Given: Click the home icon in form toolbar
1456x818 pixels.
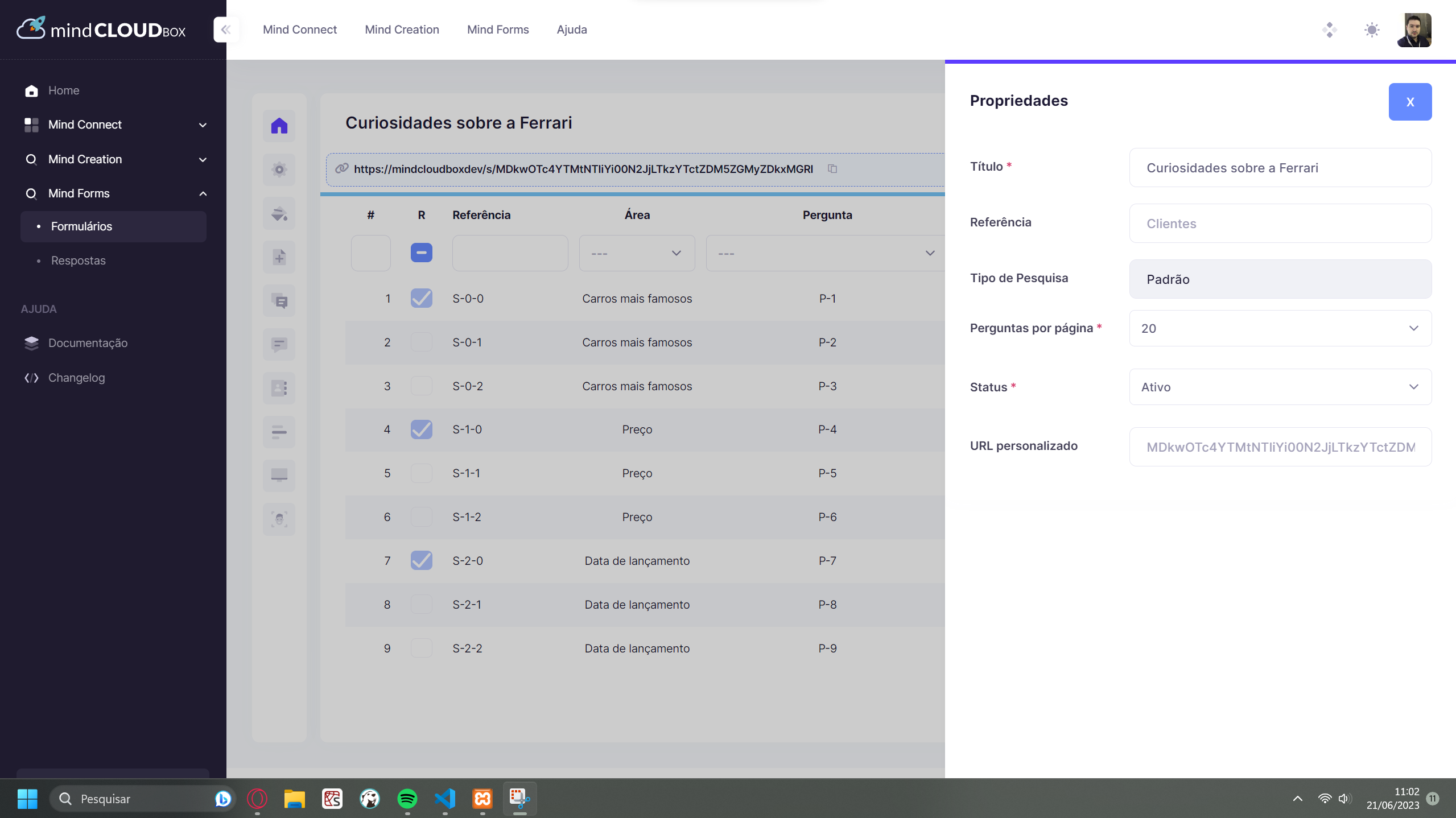Looking at the screenshot, I should (279, 126).
